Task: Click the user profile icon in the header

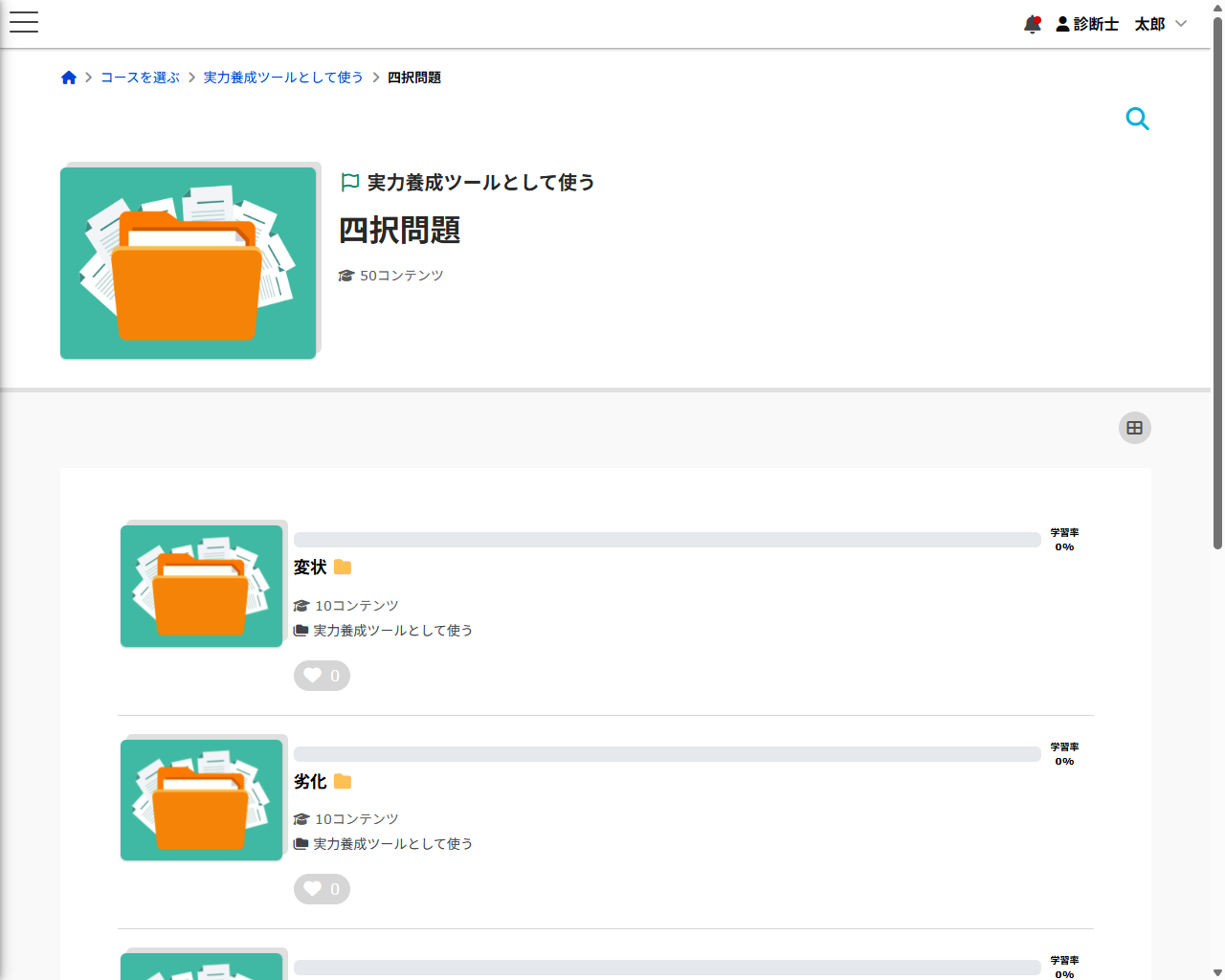Action: pyautogui.click(x=1062, y=24)
